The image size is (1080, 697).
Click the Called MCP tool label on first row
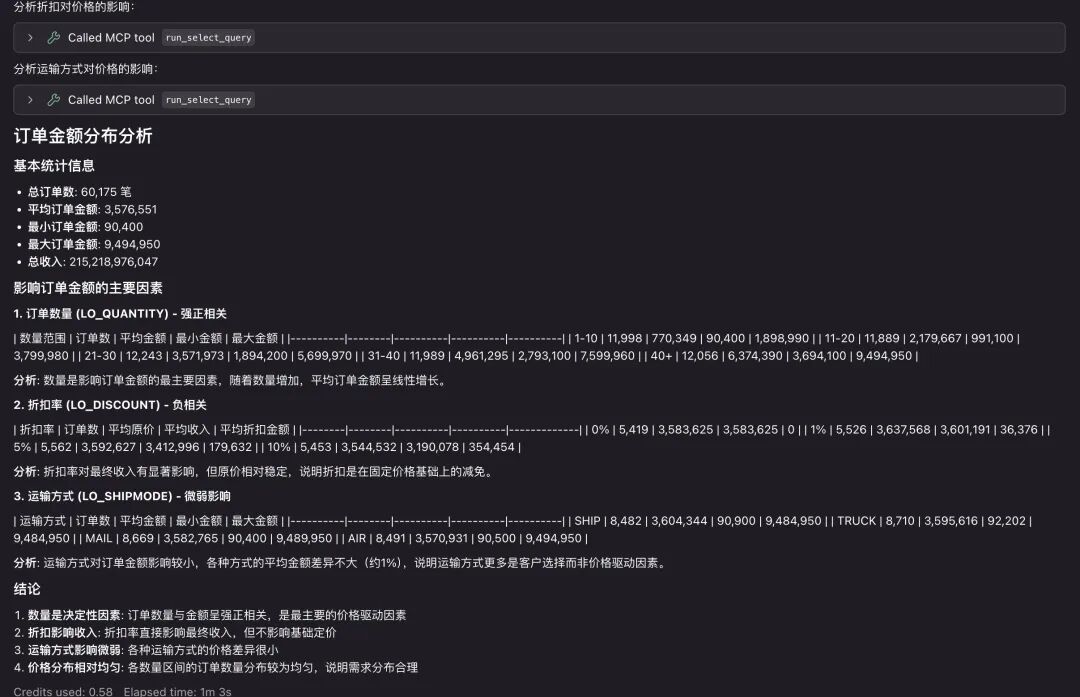point(112,37)
